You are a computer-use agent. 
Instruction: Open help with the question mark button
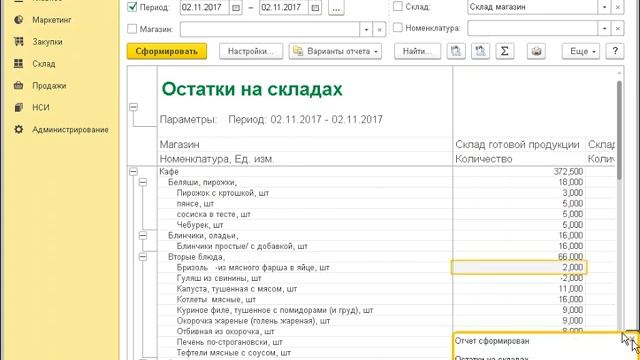click(615, 51)
